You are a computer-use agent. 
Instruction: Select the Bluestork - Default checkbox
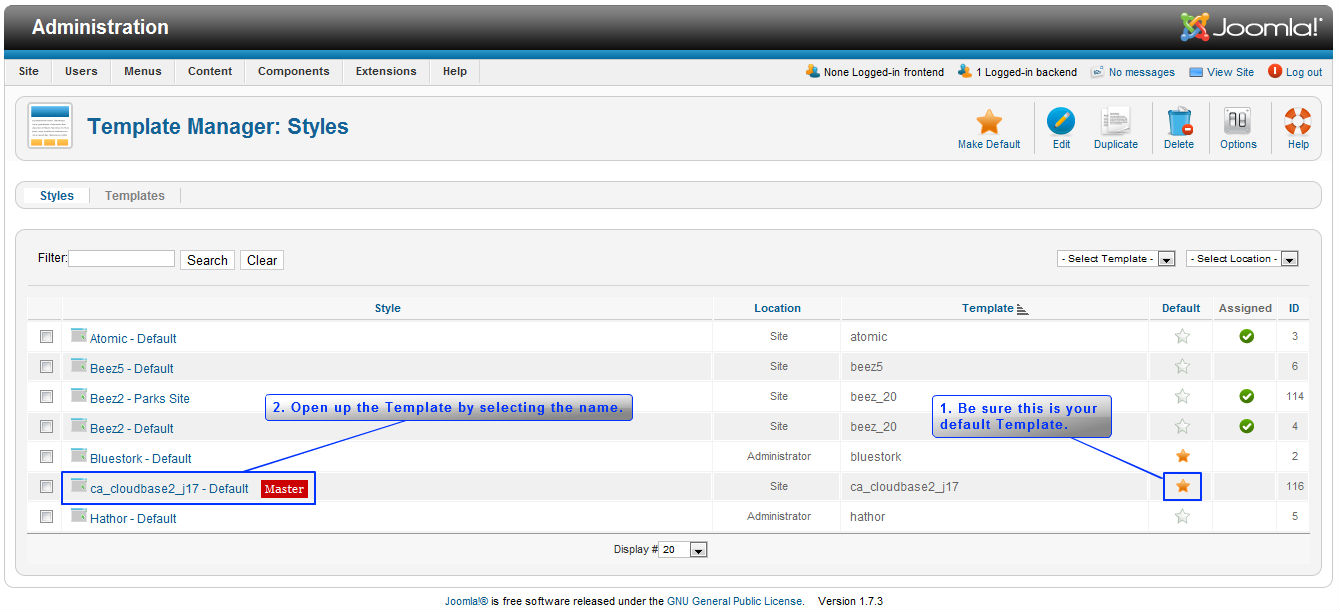pyautogui.click(x=46, y=457)
